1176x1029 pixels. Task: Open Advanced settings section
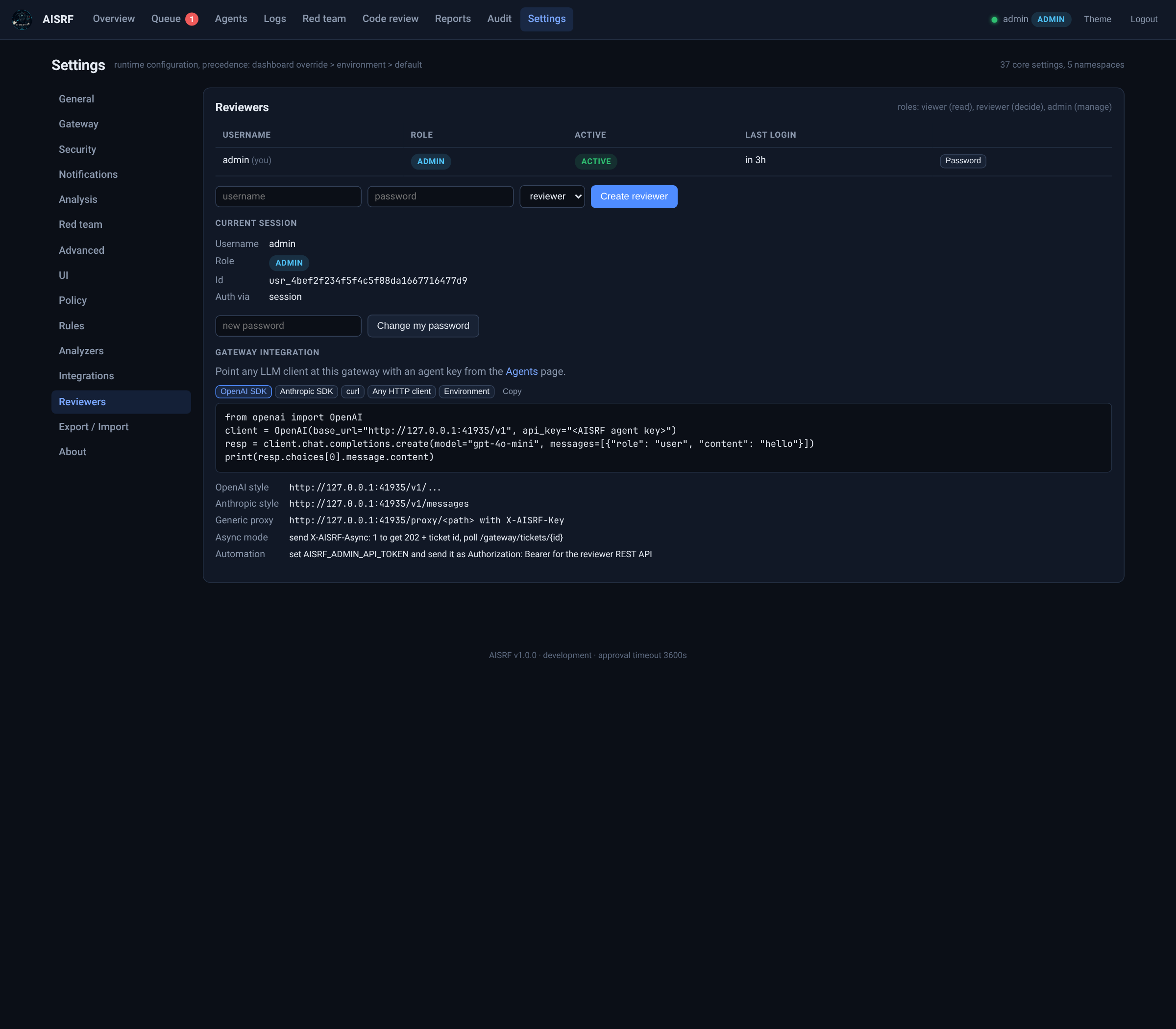[121, 250]
